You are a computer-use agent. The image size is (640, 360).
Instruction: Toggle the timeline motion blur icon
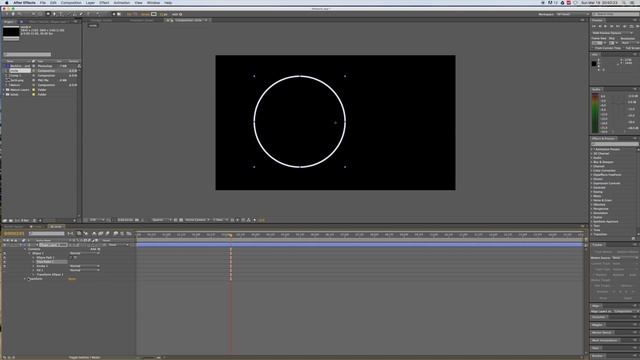(107, 233)
